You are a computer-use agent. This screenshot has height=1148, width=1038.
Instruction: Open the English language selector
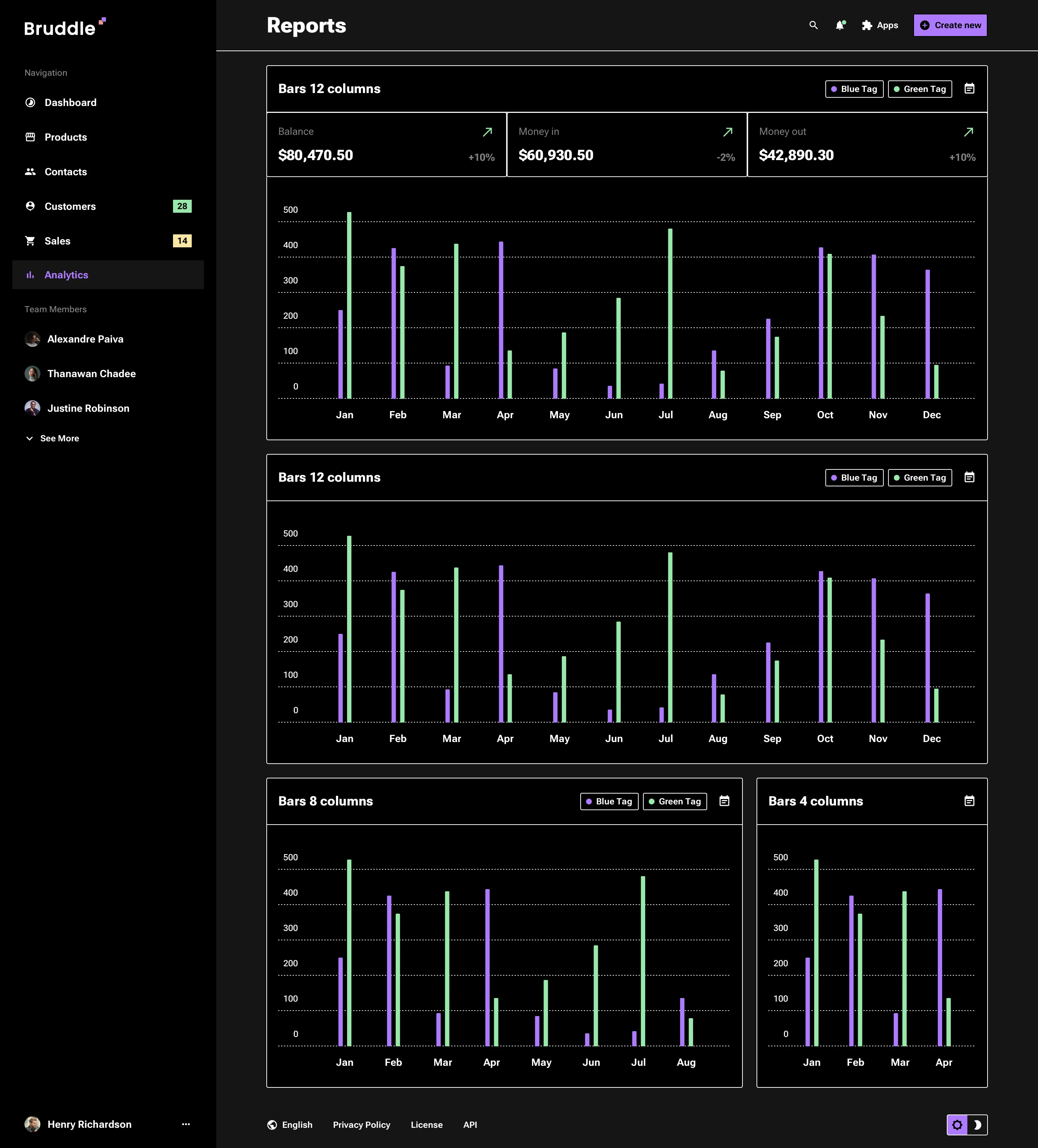(290, 1125)
